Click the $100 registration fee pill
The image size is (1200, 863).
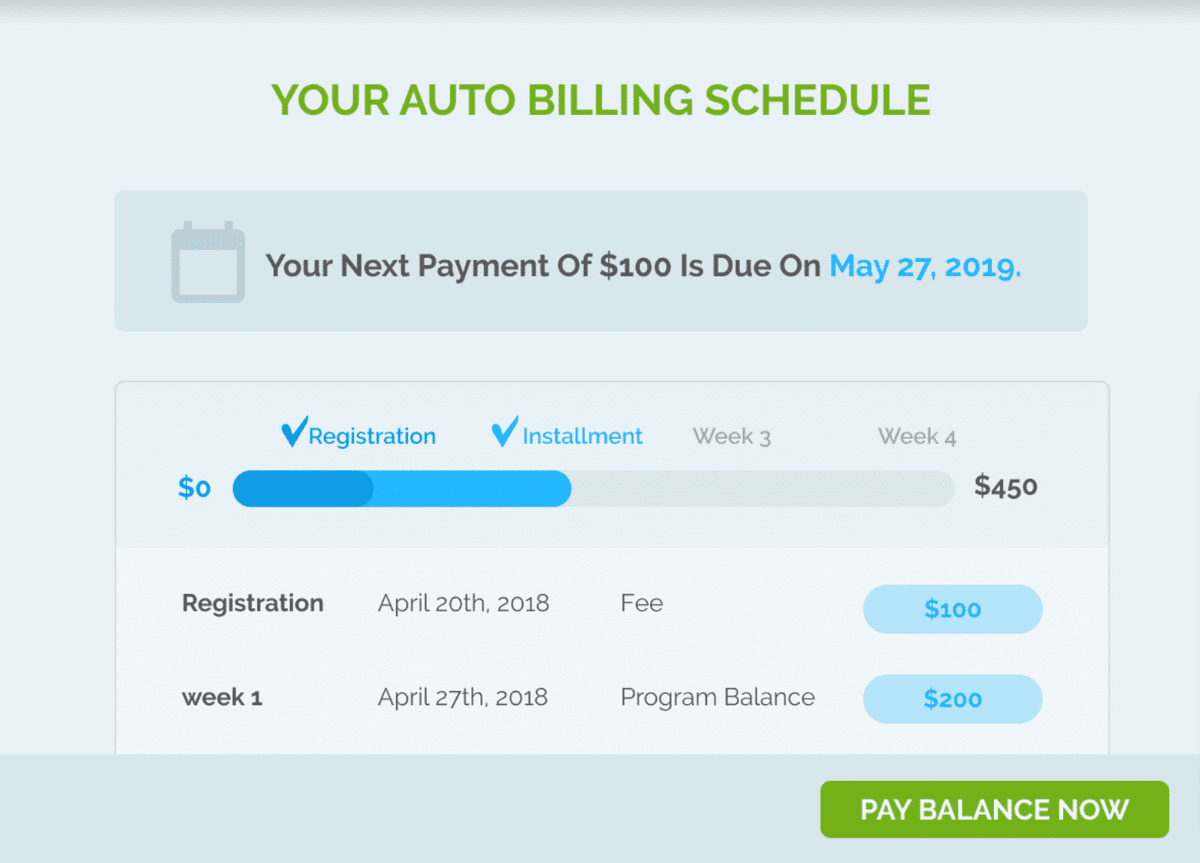(x=952, y=609)
